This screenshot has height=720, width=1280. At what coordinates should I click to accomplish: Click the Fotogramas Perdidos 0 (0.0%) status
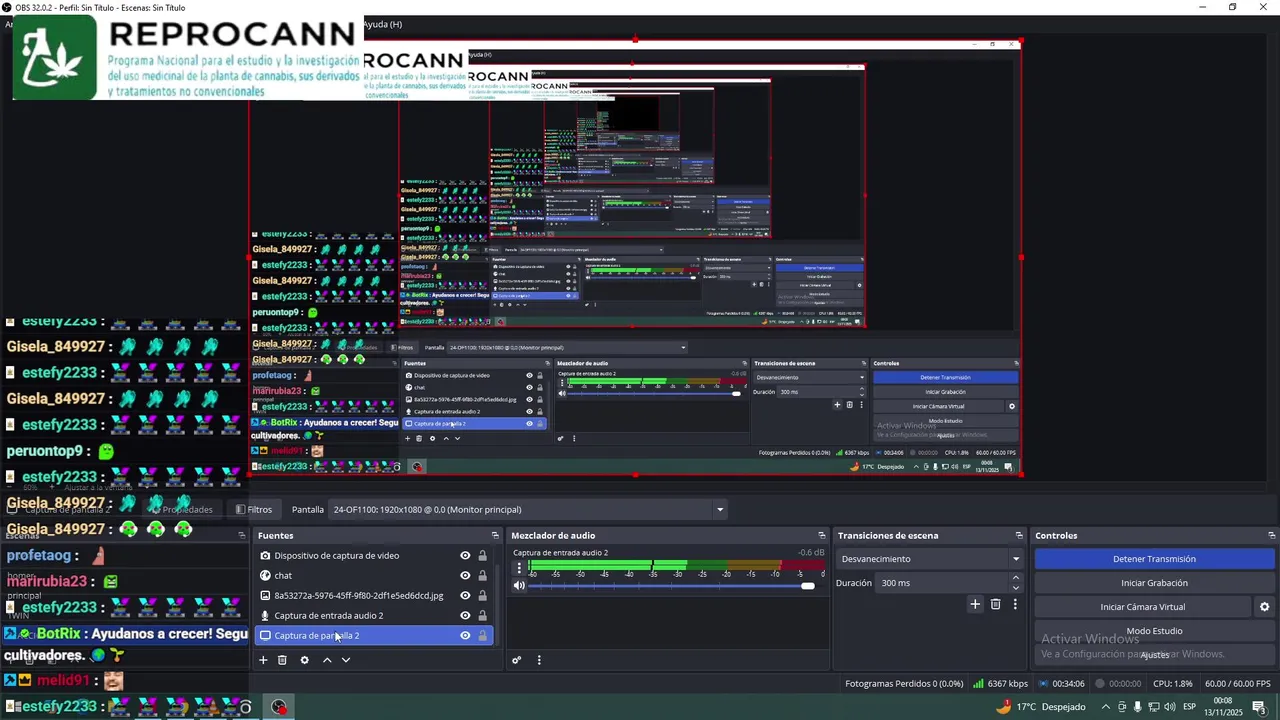904,684
